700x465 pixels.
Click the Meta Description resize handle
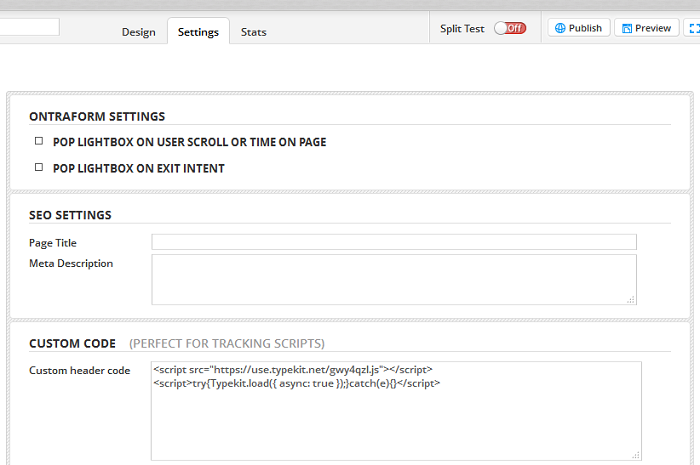click(x=631, y=300)
